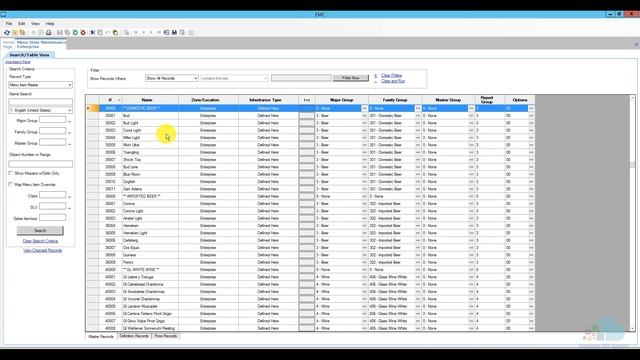Open Major Group lookup for Heineken row
This screenshot has width=640, height=360.
(364, 226)
